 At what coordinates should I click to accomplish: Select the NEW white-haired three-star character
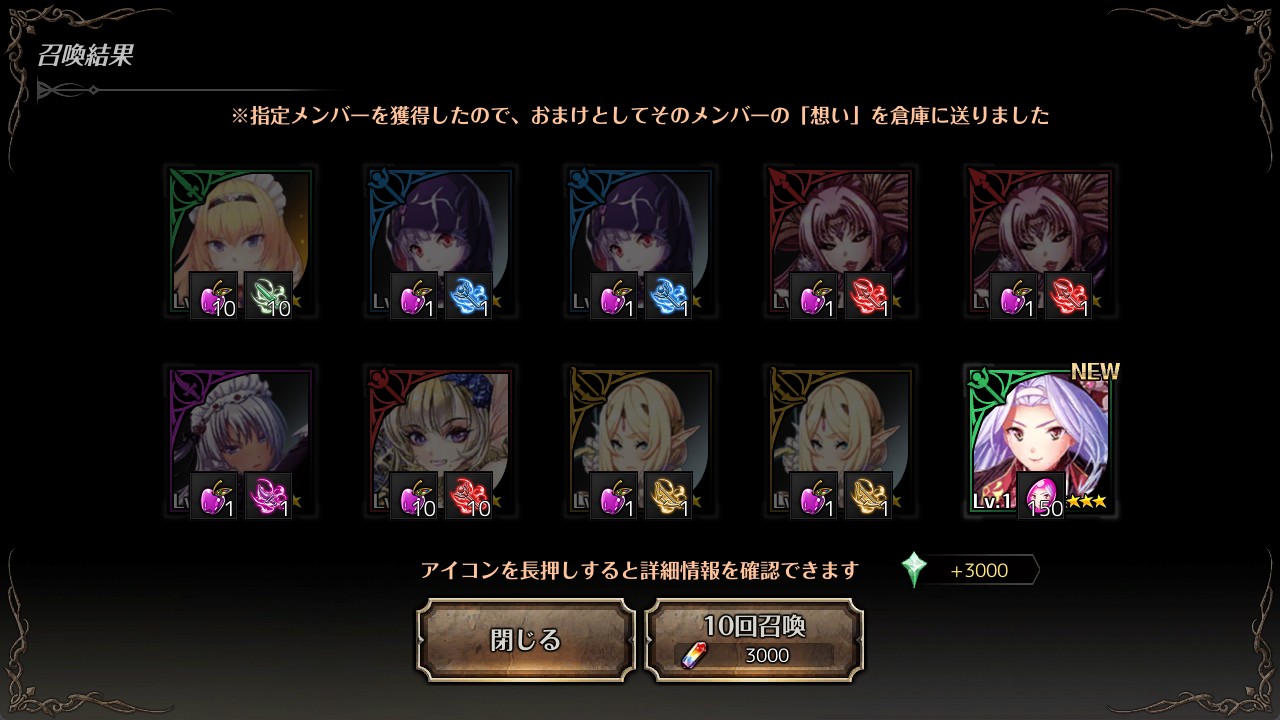1040,441
